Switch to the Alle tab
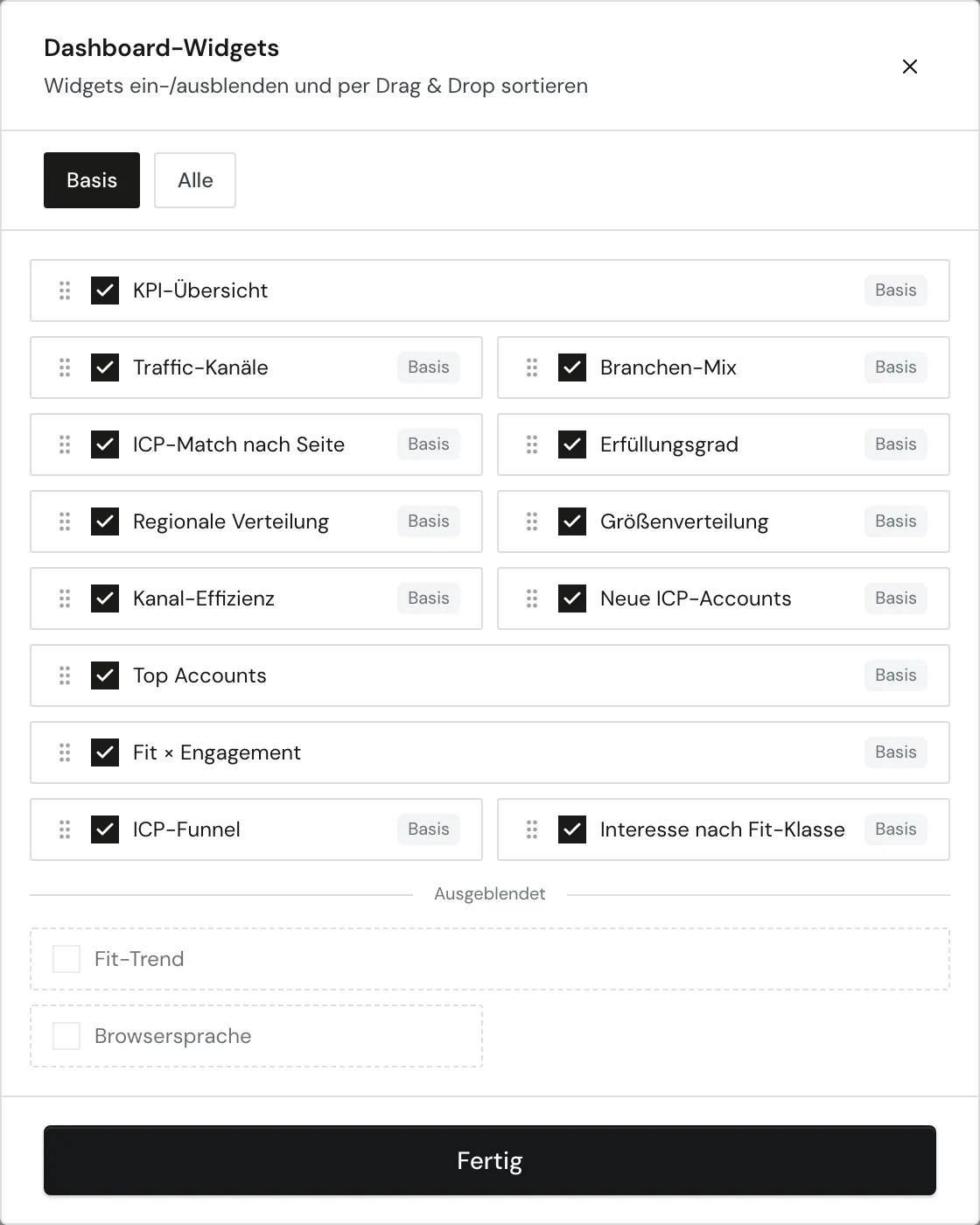This screenshot has width=980, height=1225. pyautogui.click(x=195, y=180)
